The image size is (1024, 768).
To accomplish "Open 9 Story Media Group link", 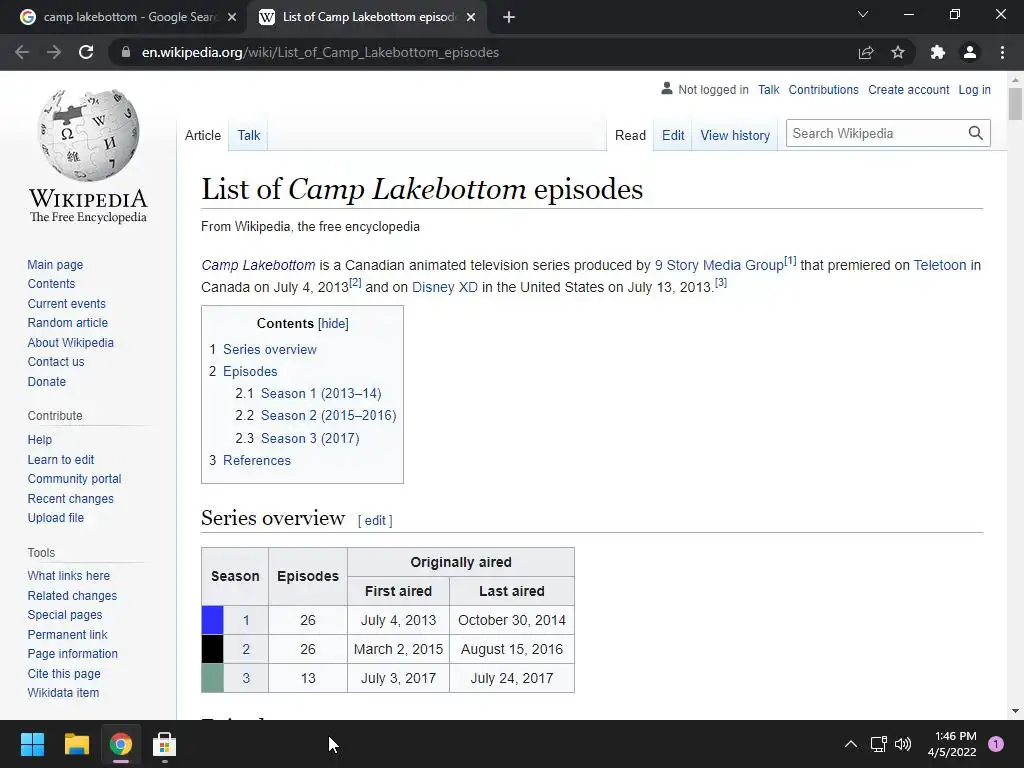I will pos(719,265).
